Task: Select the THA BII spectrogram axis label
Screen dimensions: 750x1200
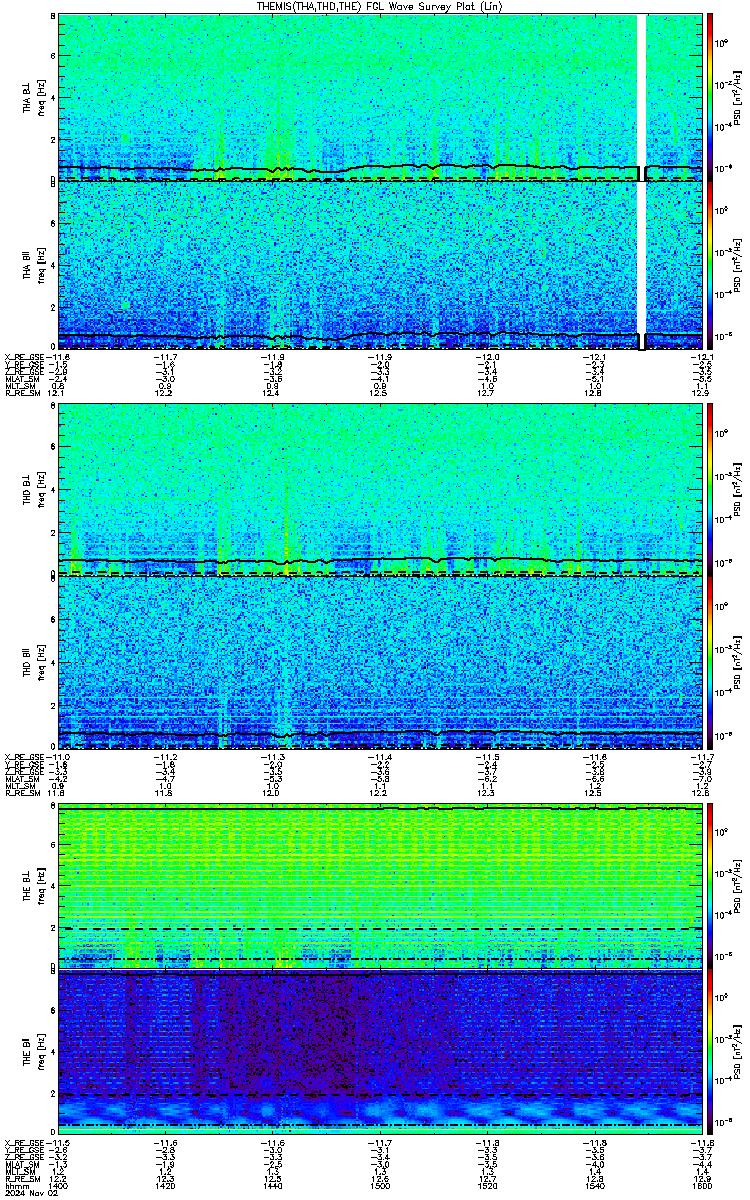Action: click(28, 265)
